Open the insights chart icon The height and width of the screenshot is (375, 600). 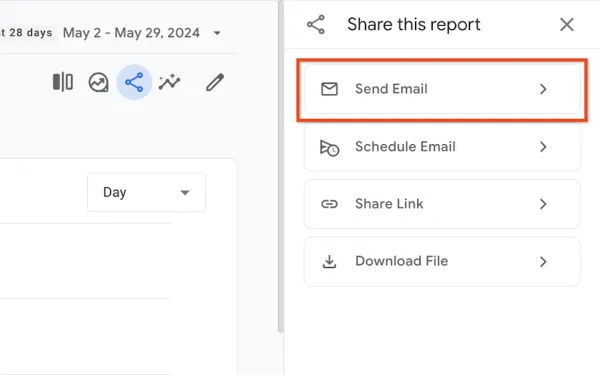(x=98, y=82)
